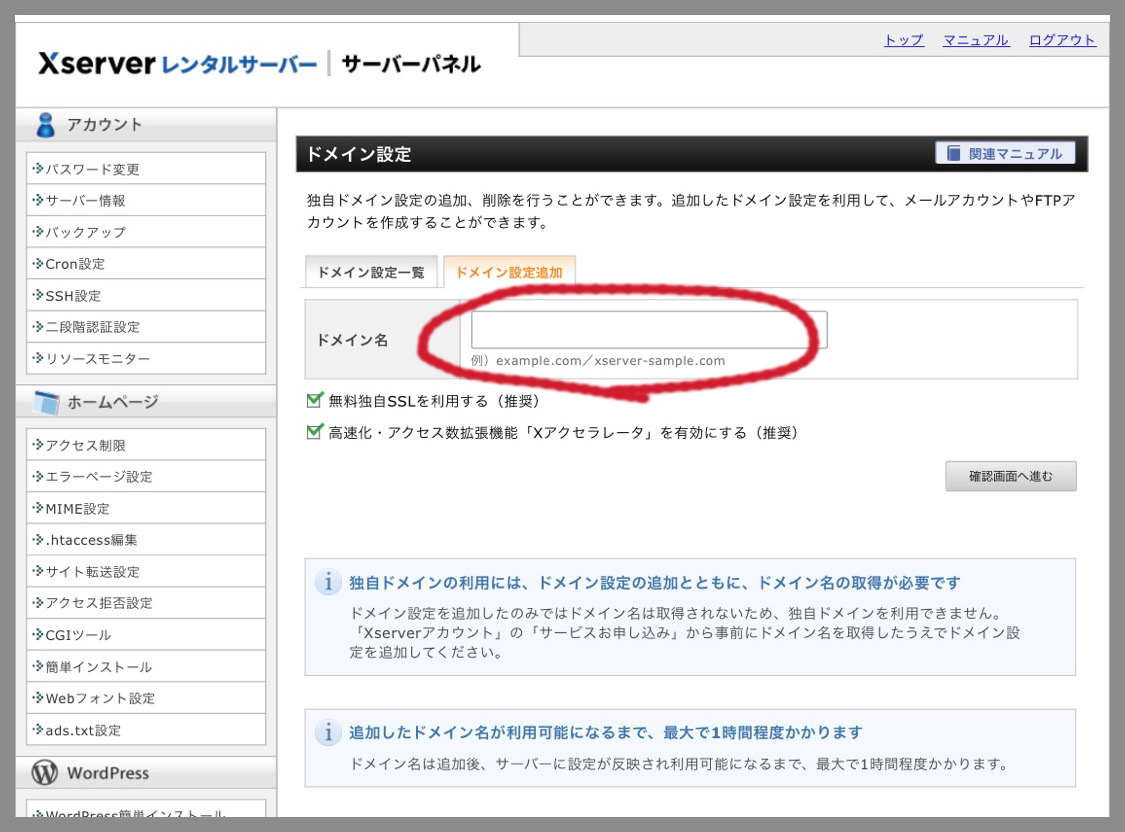Click info icon beside 独自ドメインの利用には notice
The height and width of the screenshot is (832, 1125).
(x=328, y=582)
